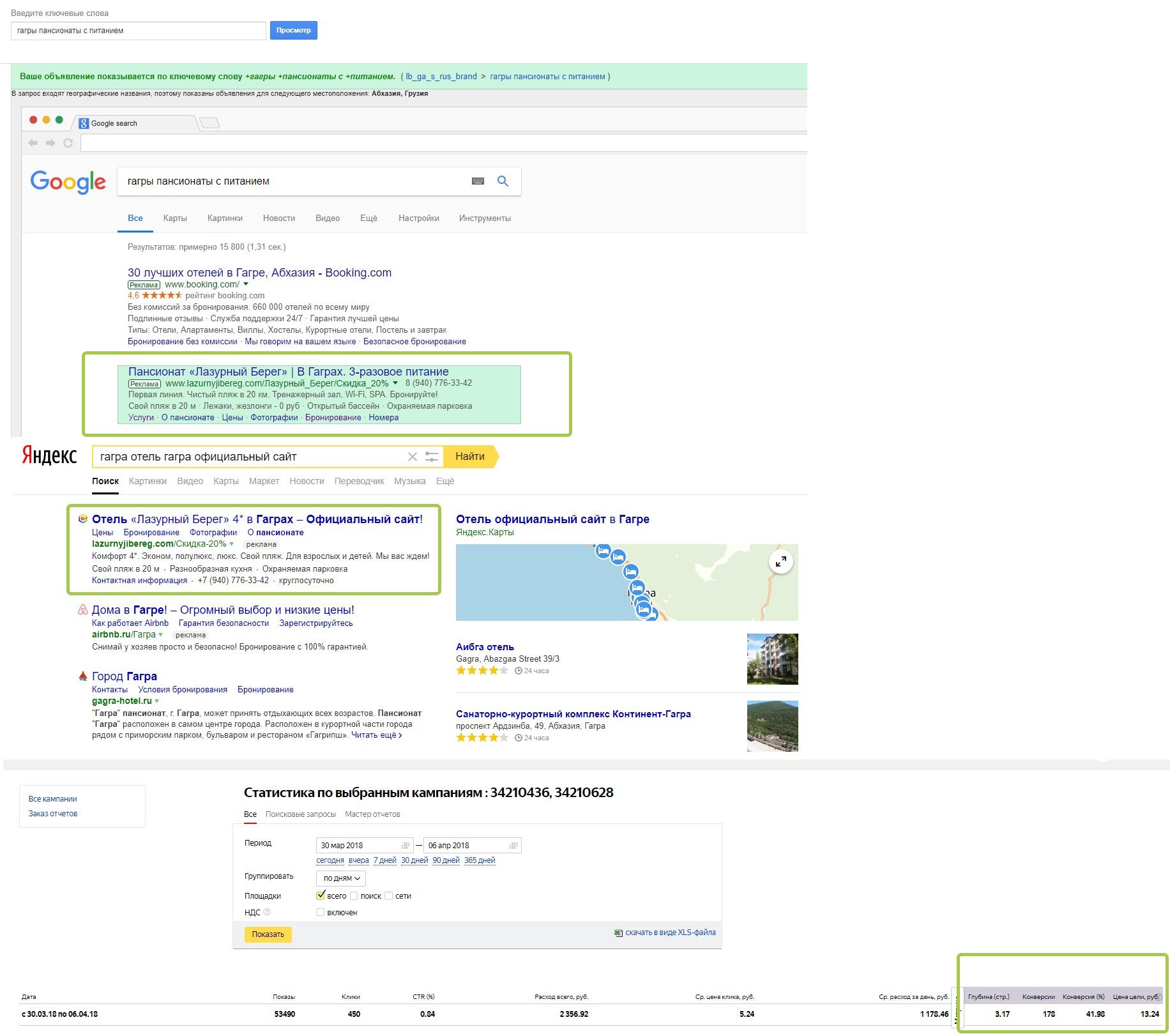1170x1036 pixels.
Task: Click the Лазурный Берег favicon icon
Action: coord(82,519)
